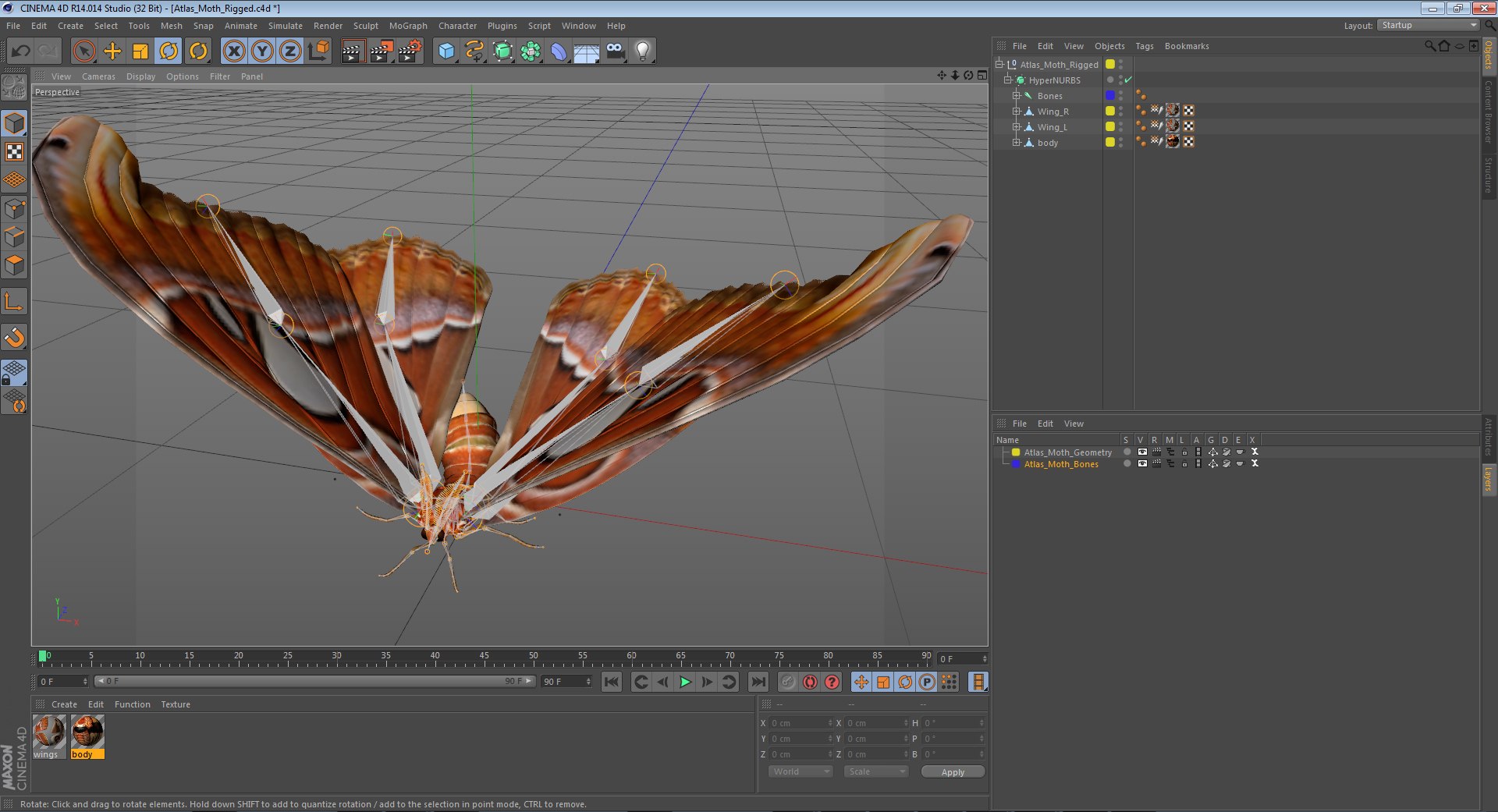
Task: Open the deformer objects icon
Action: 559,51
